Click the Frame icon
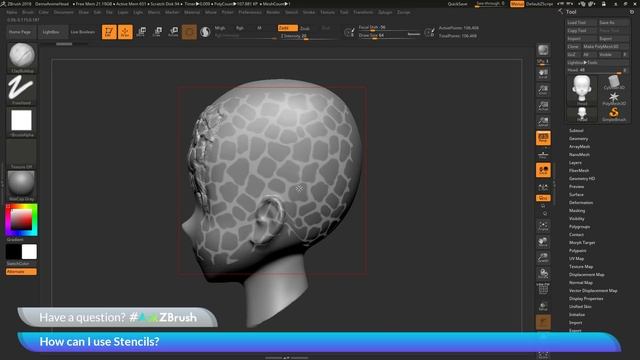Image resolution: width=640 pixels, height=360 pixels. (543, 226)
